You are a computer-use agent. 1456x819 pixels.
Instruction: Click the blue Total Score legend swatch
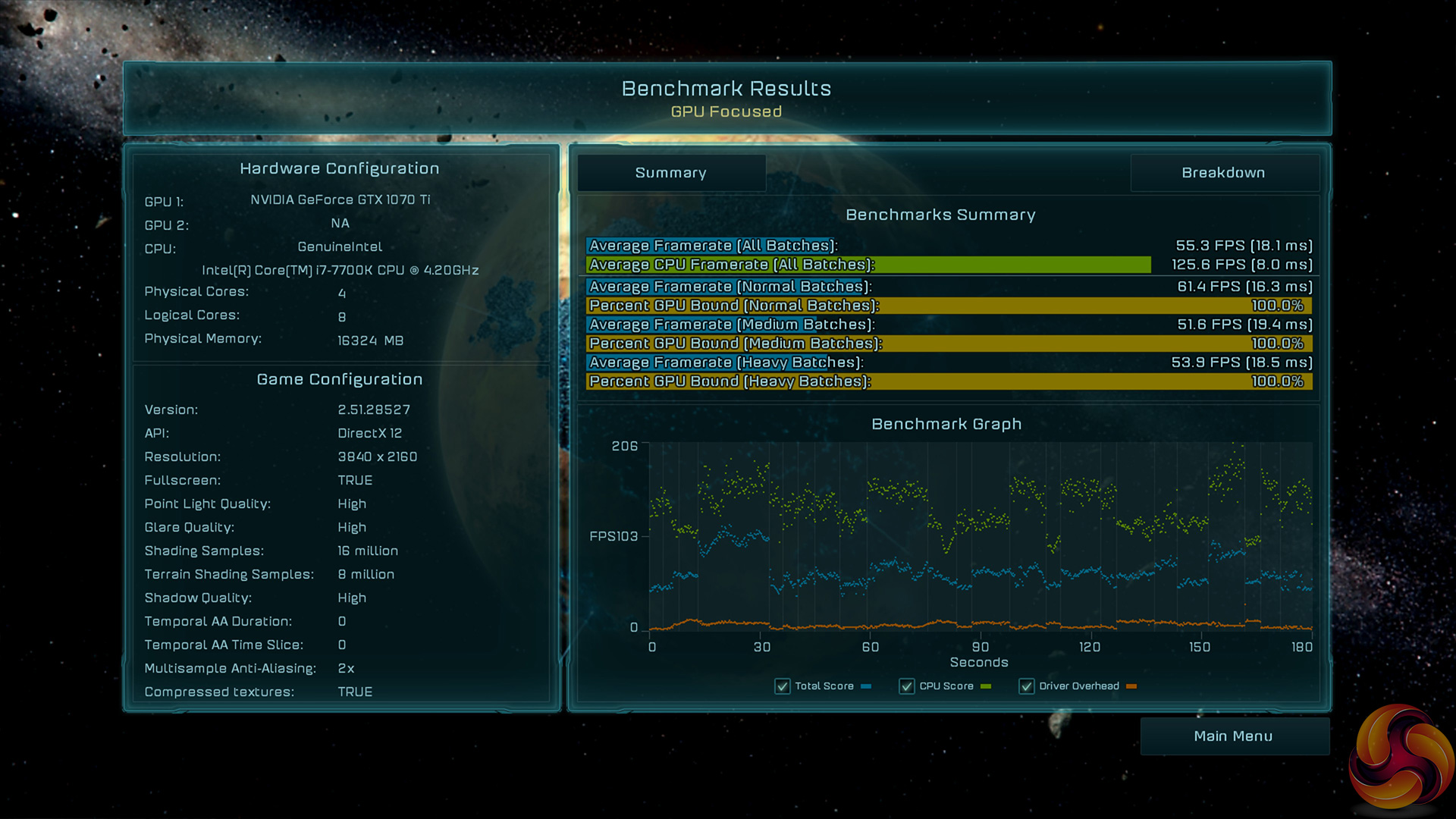pyautogui.click(x=866, y=686)
